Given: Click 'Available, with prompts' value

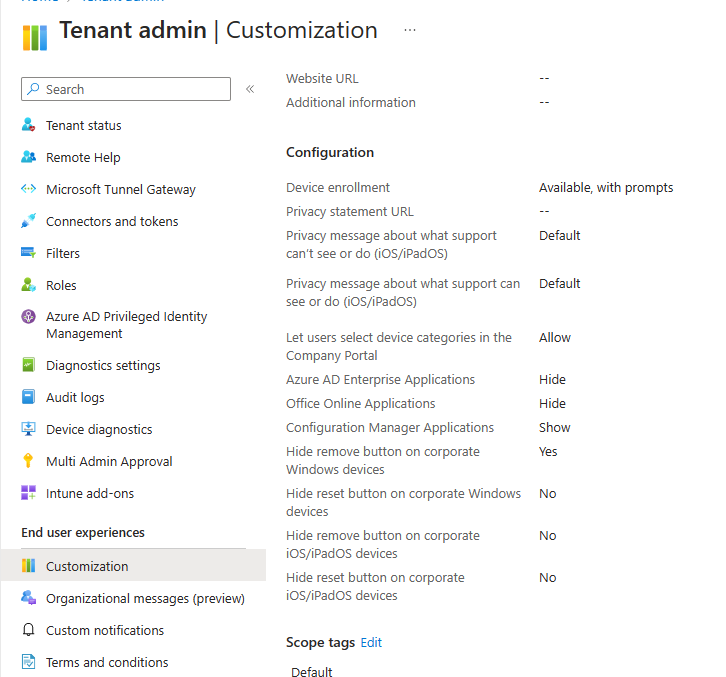Looking at the screenshot, I should pos(606,188).
